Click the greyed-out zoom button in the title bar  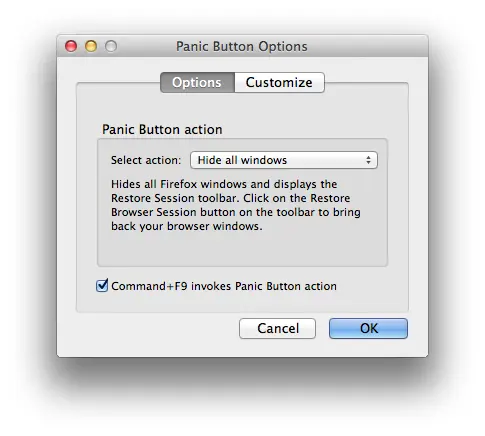(x=111, y=46)
